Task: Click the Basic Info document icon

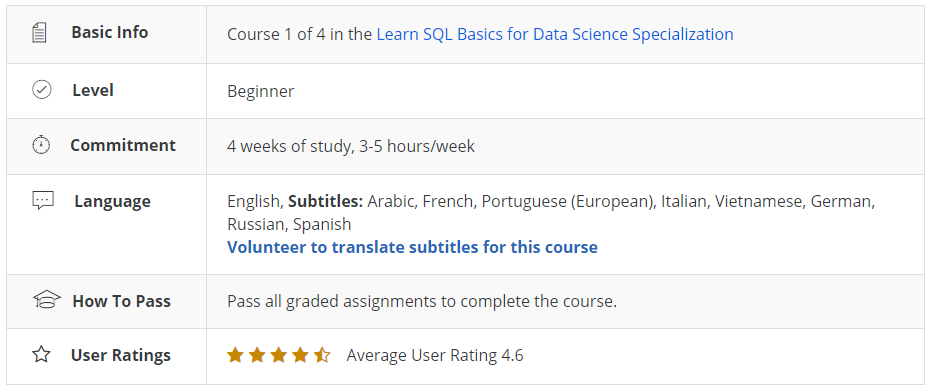Action: pos(39,33)
